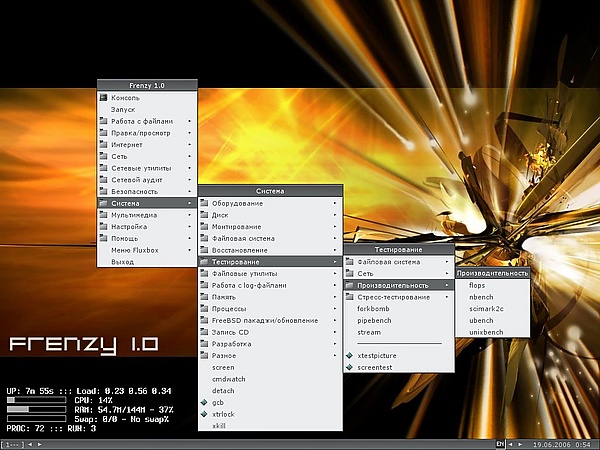Screen dimensions: 600x450
Task: Click the folder icon beside Оборудование
Action: click(x=204, y=203)
